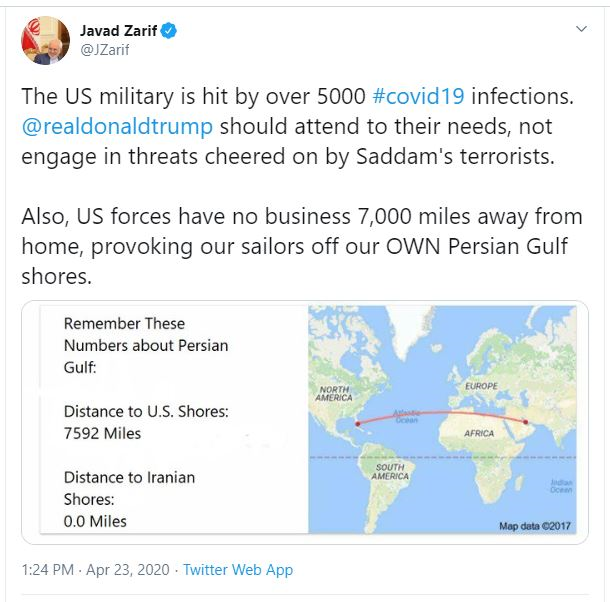This screenshot has width=610, height=602.
Task: Click the red marker on the U.S. coast
Action: 358,422
